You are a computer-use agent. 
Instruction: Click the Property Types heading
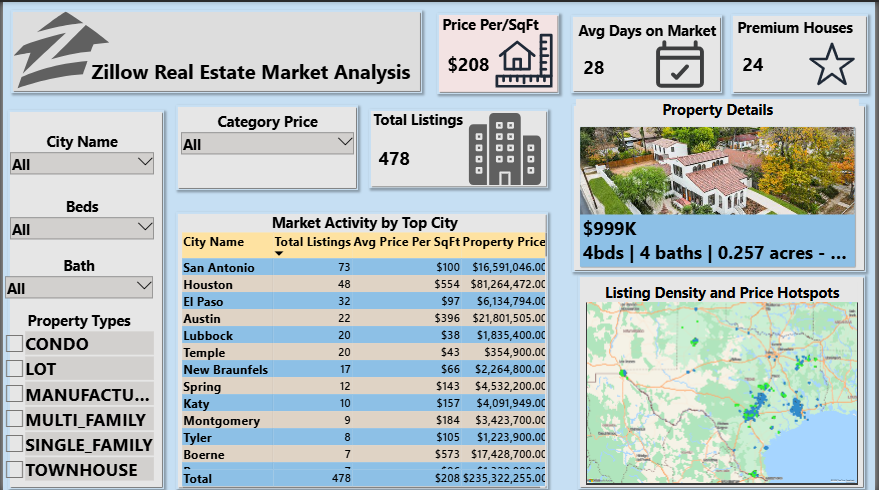pyautogui.click(x=79, y=321)
